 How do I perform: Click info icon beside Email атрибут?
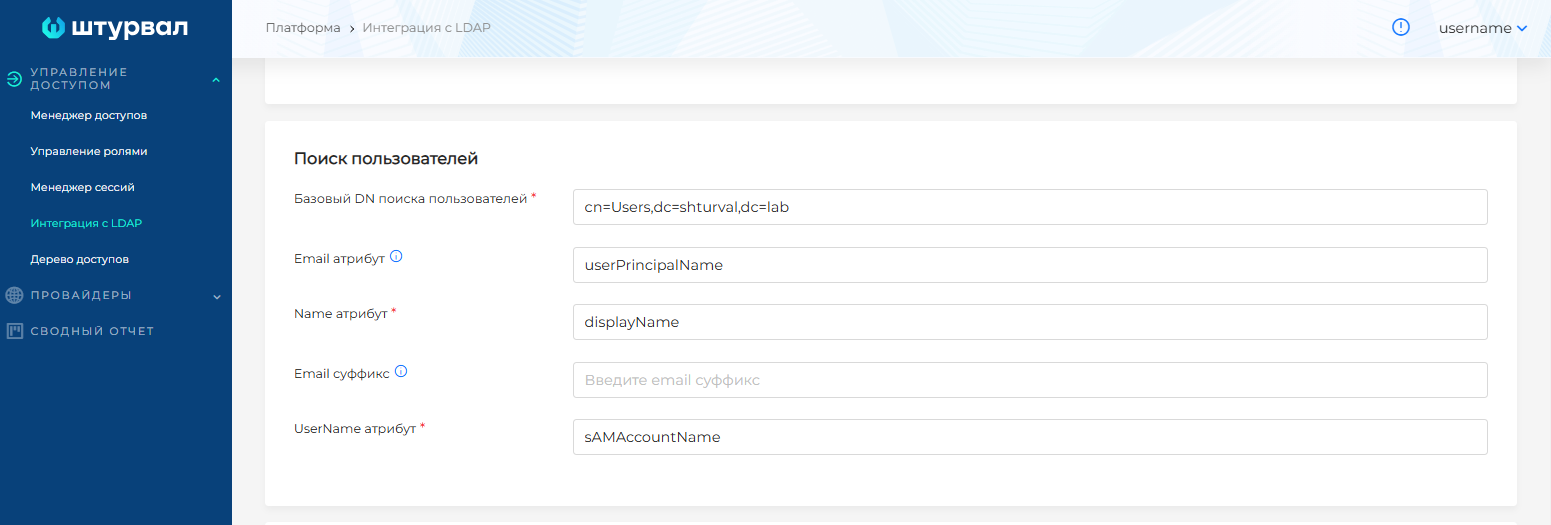point(396,257)
